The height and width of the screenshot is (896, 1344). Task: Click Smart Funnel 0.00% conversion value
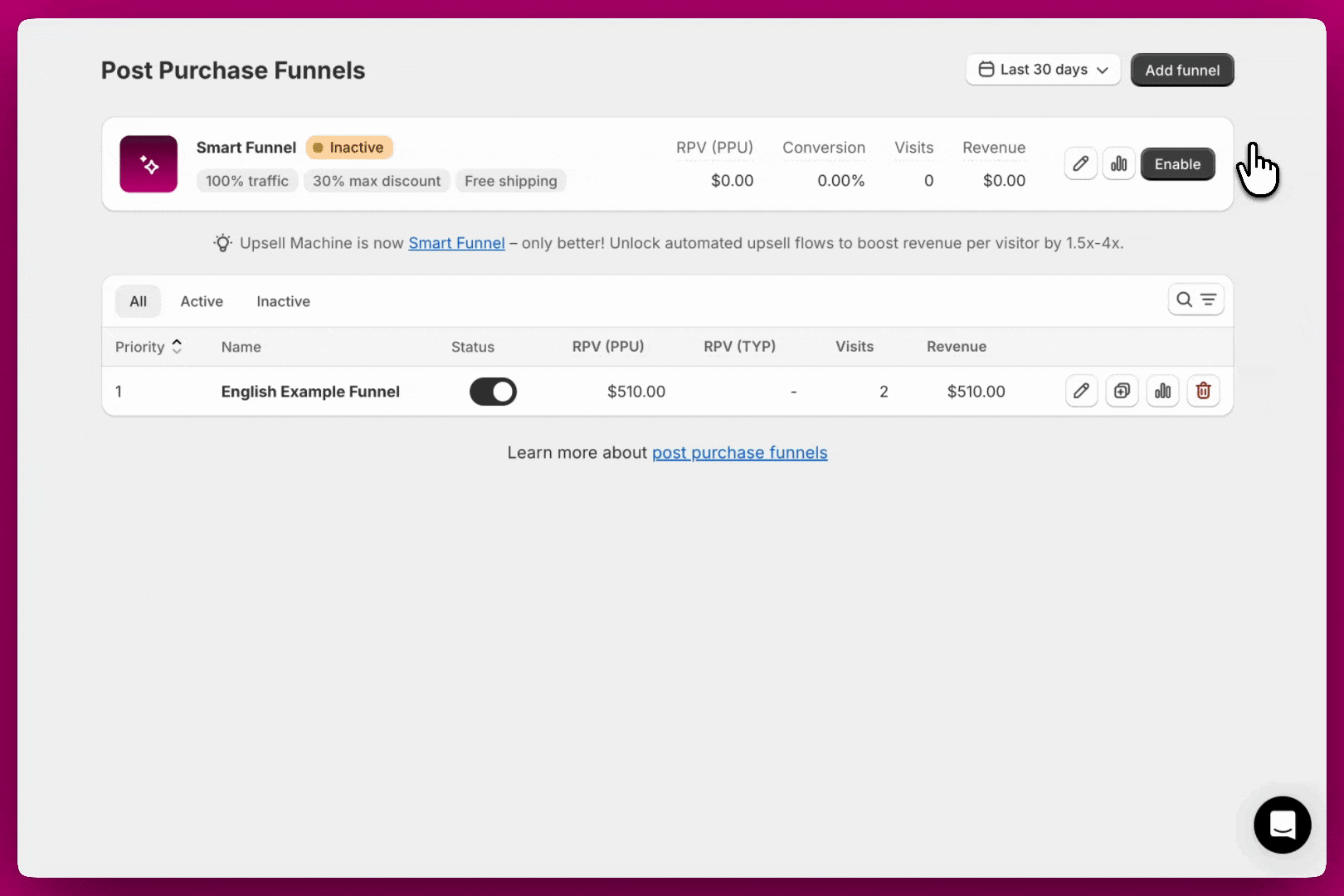[840, 180]
